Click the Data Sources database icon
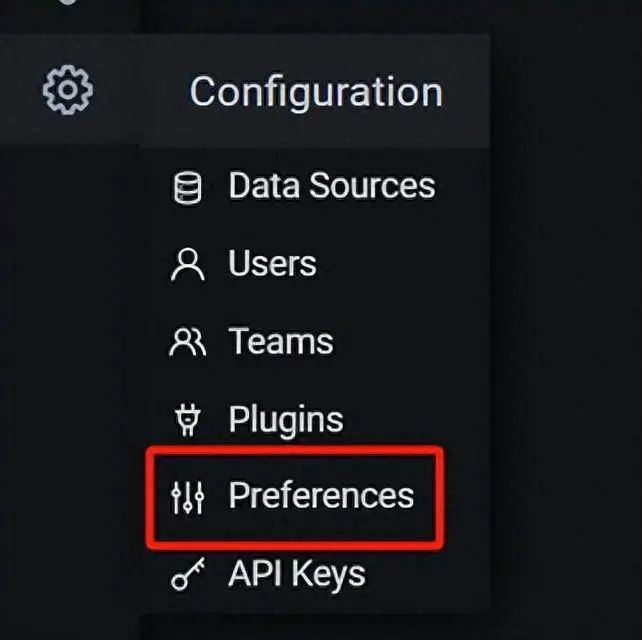 point(187,187)
